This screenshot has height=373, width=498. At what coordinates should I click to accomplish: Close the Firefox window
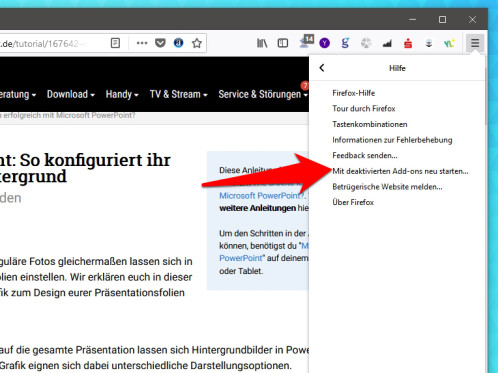[x=472, y=19]
